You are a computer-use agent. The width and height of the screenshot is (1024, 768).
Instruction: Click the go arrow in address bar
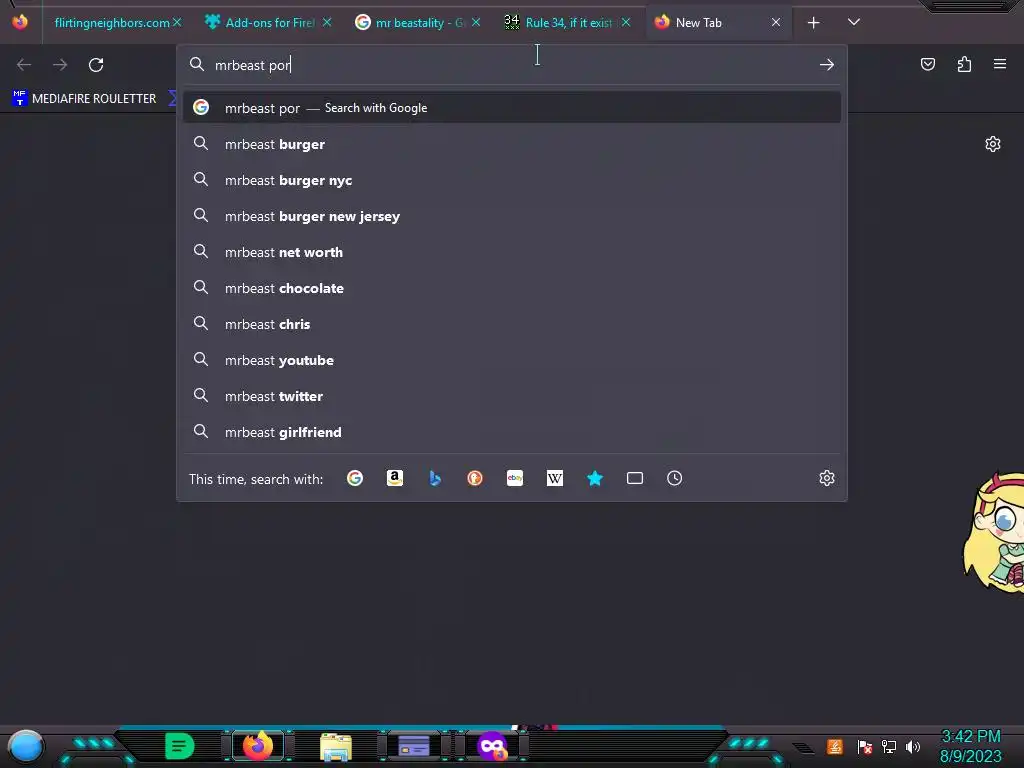[x=827, y=65]
